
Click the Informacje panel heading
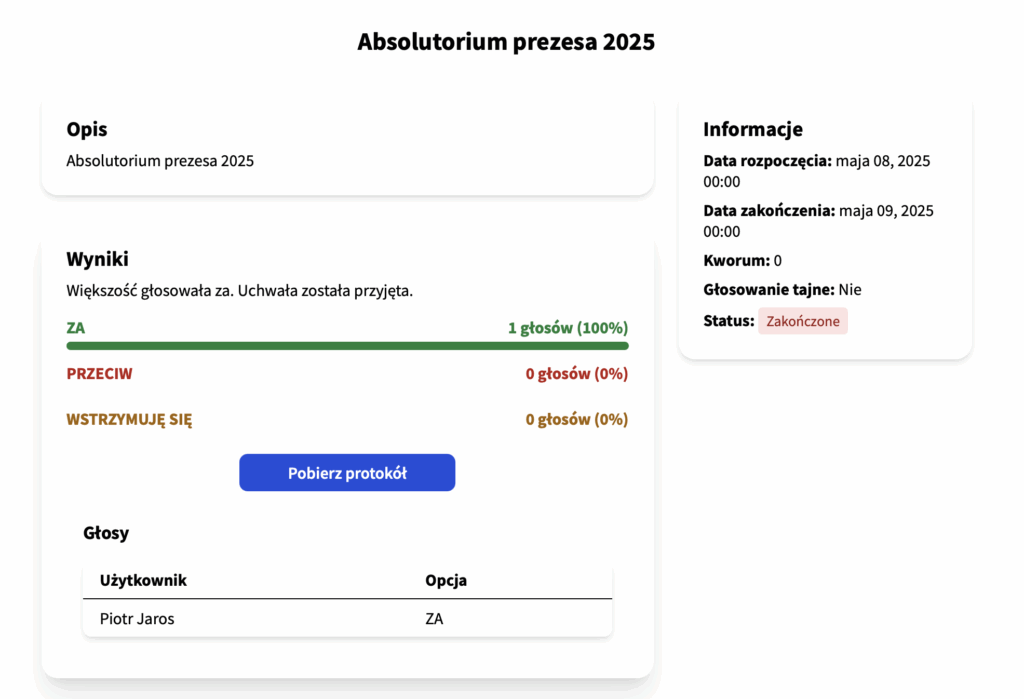[x=753, y=129]
